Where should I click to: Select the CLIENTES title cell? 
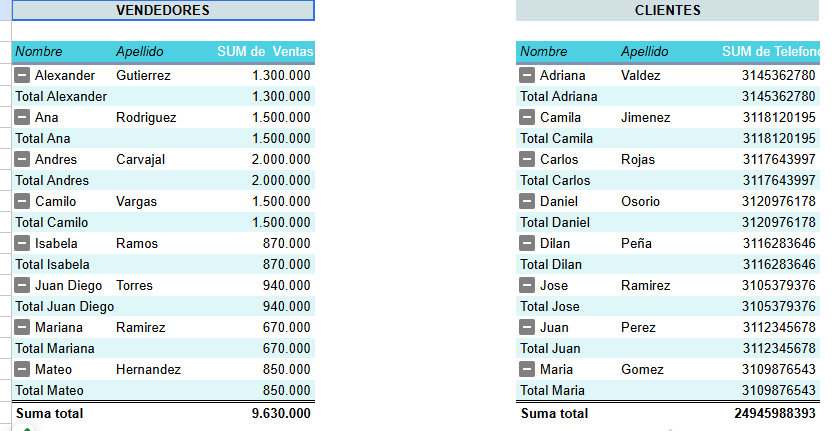pyautogui.click(x=668, y=10)
